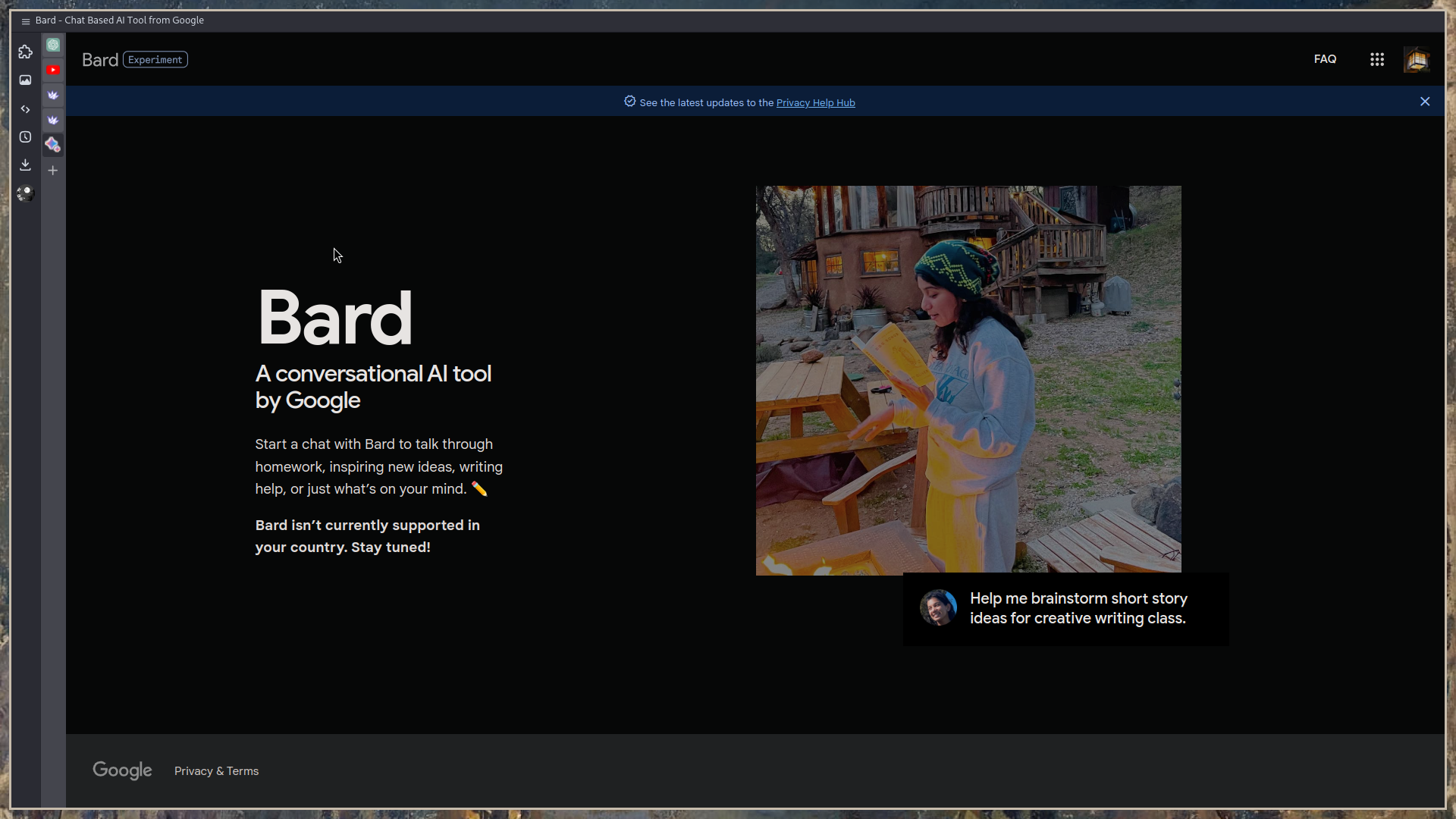The height and width of the screenshot is (819, 1456).
Task: Click the brainstorm short story prompt card
Action: pyautogui.click(x=1065, y=609)
